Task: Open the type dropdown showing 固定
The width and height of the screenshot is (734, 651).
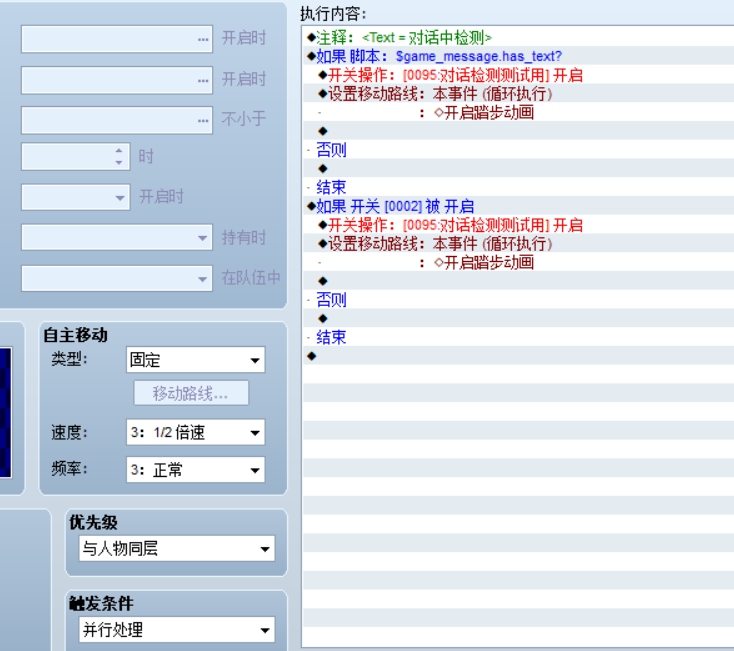Action: [196, 359]
